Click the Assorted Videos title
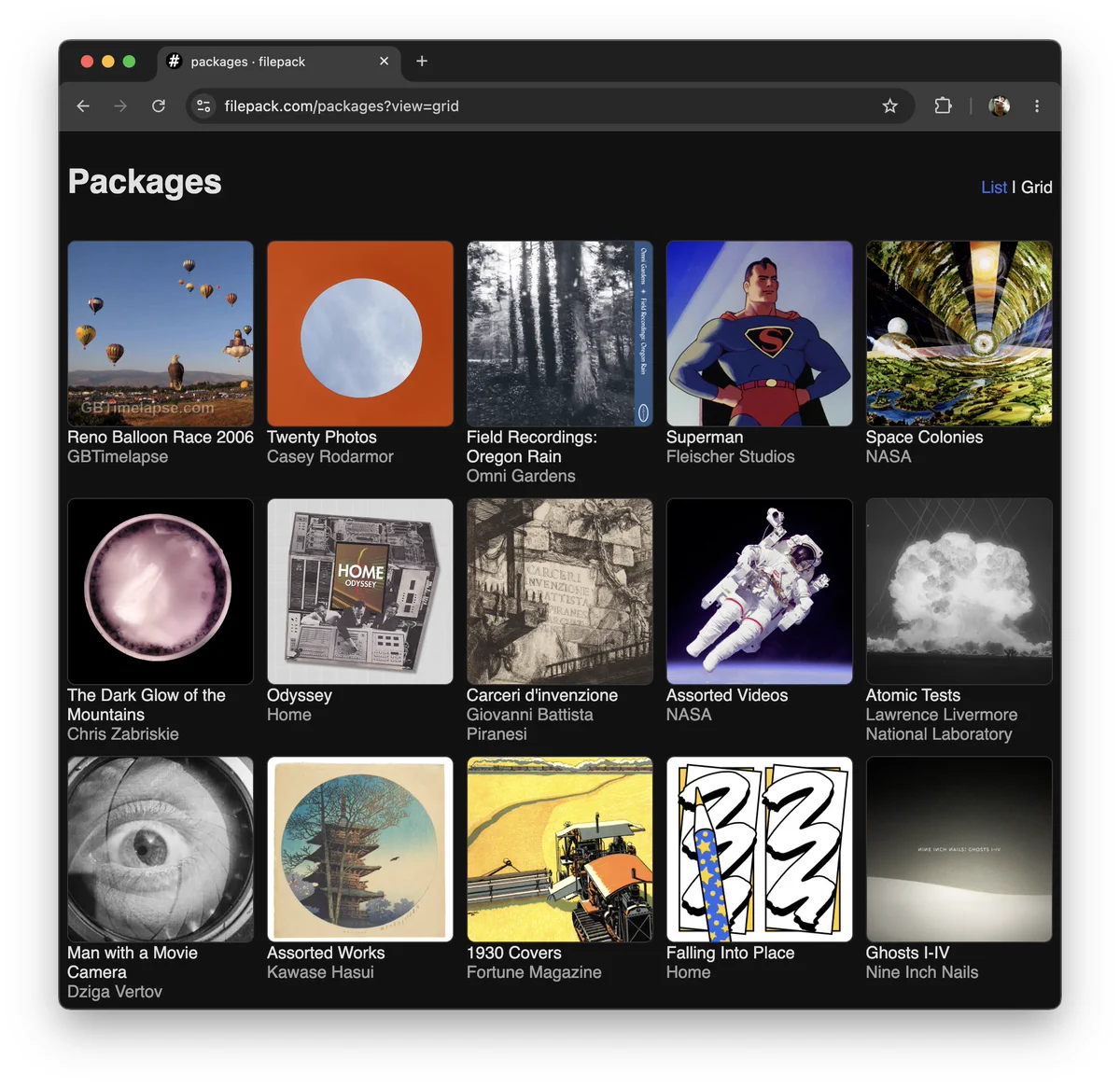 (727, 695)
